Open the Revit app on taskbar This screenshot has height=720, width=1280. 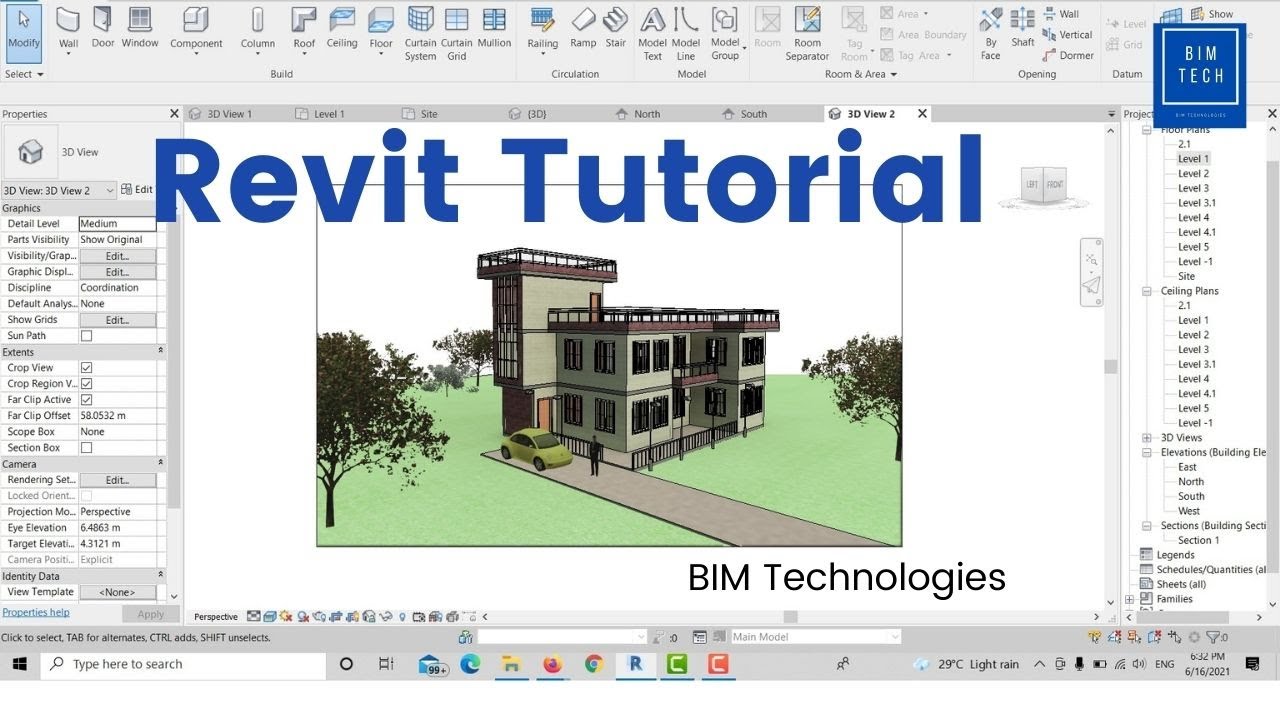tap(635, 664)
